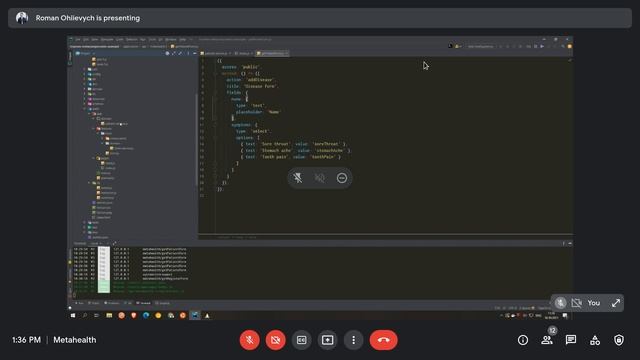Open the notification center in shared screen tray
This screenshot has height=360, width=640.
[565, 316]
